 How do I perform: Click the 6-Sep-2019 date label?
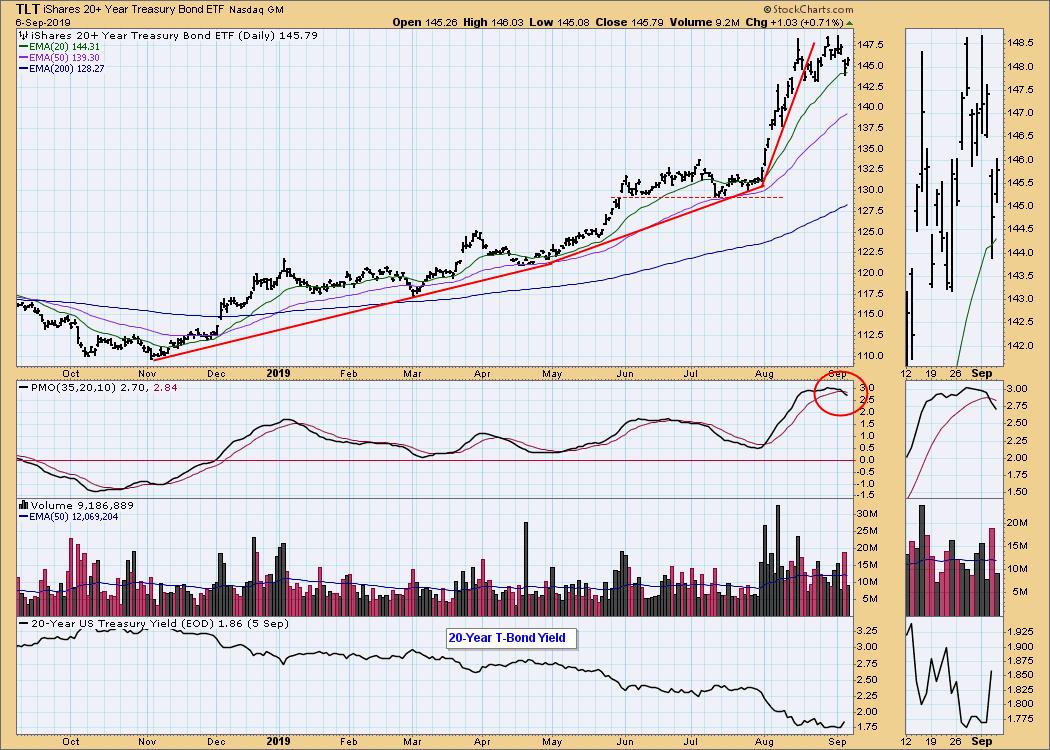(43, 22)
